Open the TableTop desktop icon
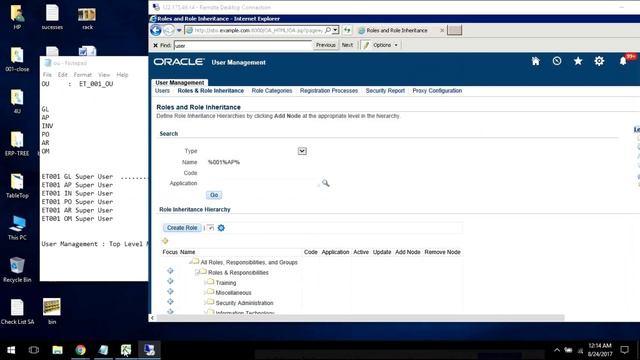This screenshot has width=640, height=360. 17,186
